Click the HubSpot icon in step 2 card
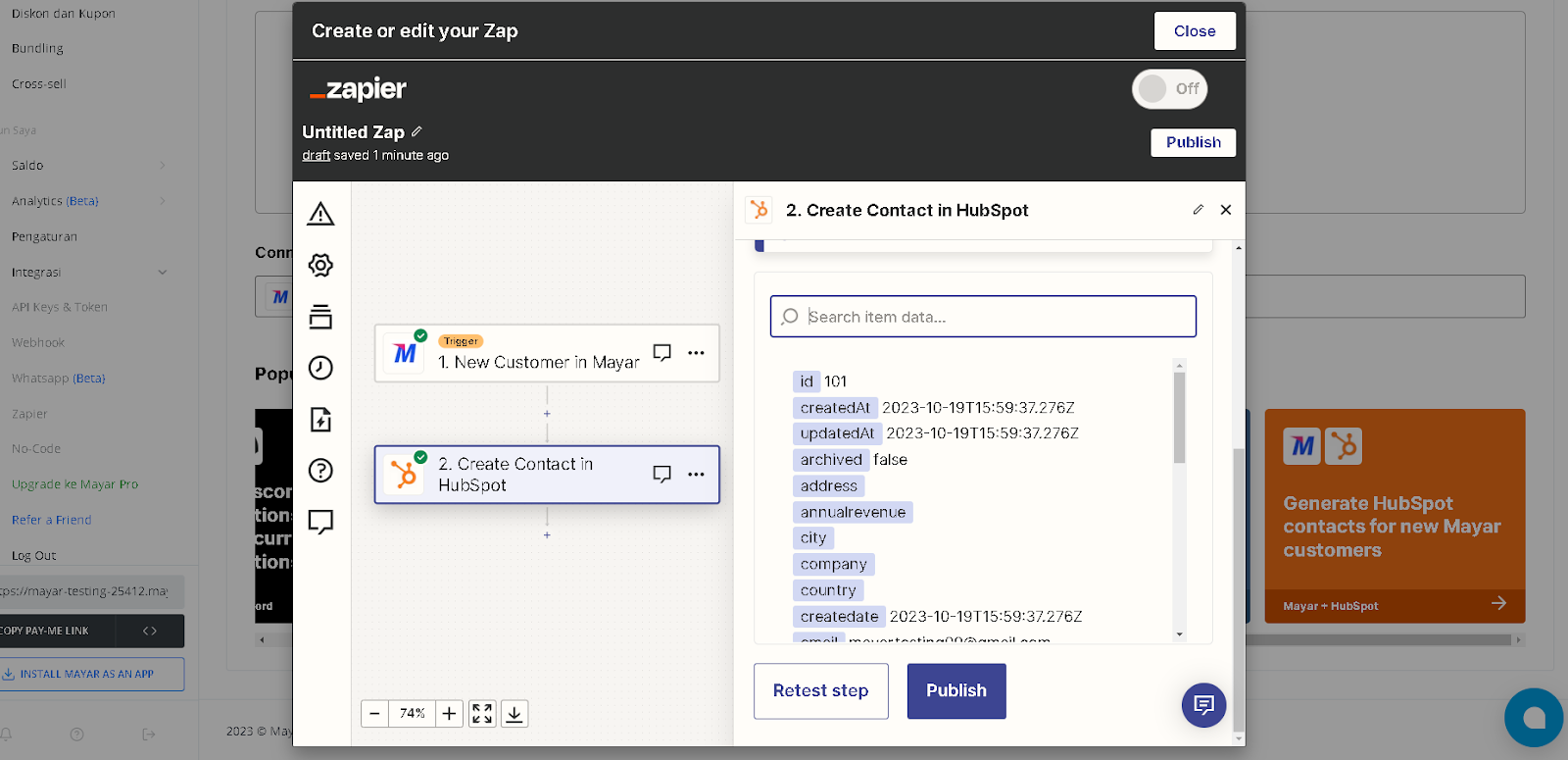The width and height of the screenshot is (1568, 760). click(404, 475)
